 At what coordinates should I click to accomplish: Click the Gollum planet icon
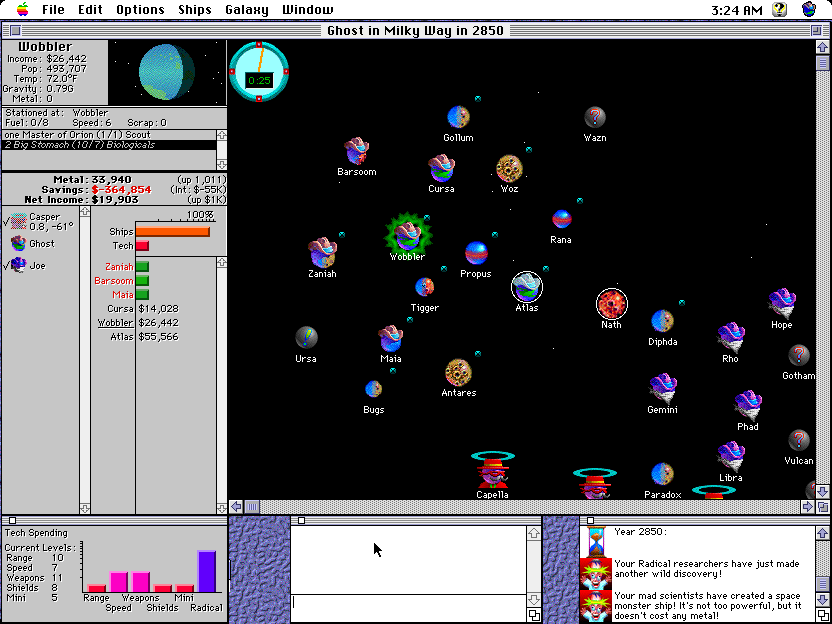[458, 118]
